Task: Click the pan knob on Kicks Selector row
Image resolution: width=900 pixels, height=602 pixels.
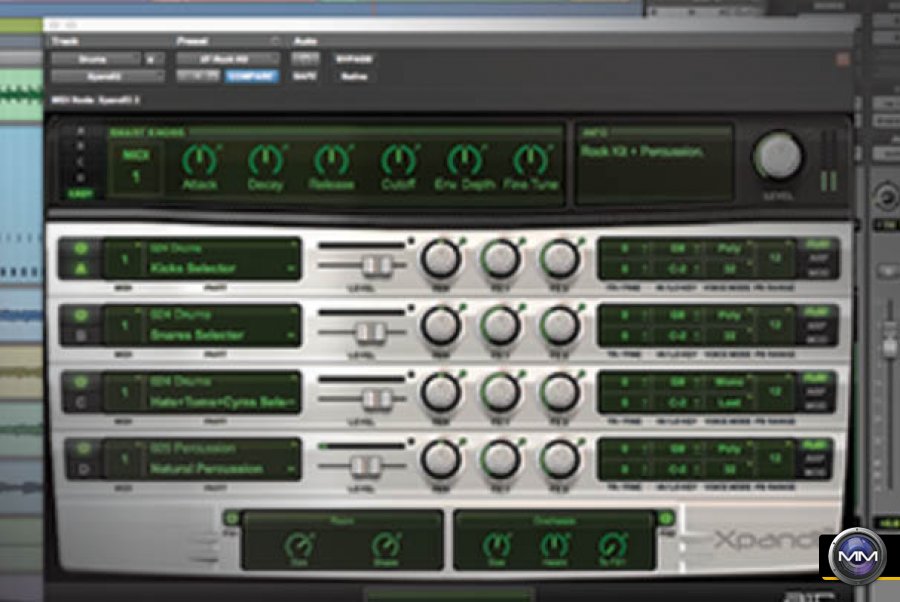Action: point(441,259)
